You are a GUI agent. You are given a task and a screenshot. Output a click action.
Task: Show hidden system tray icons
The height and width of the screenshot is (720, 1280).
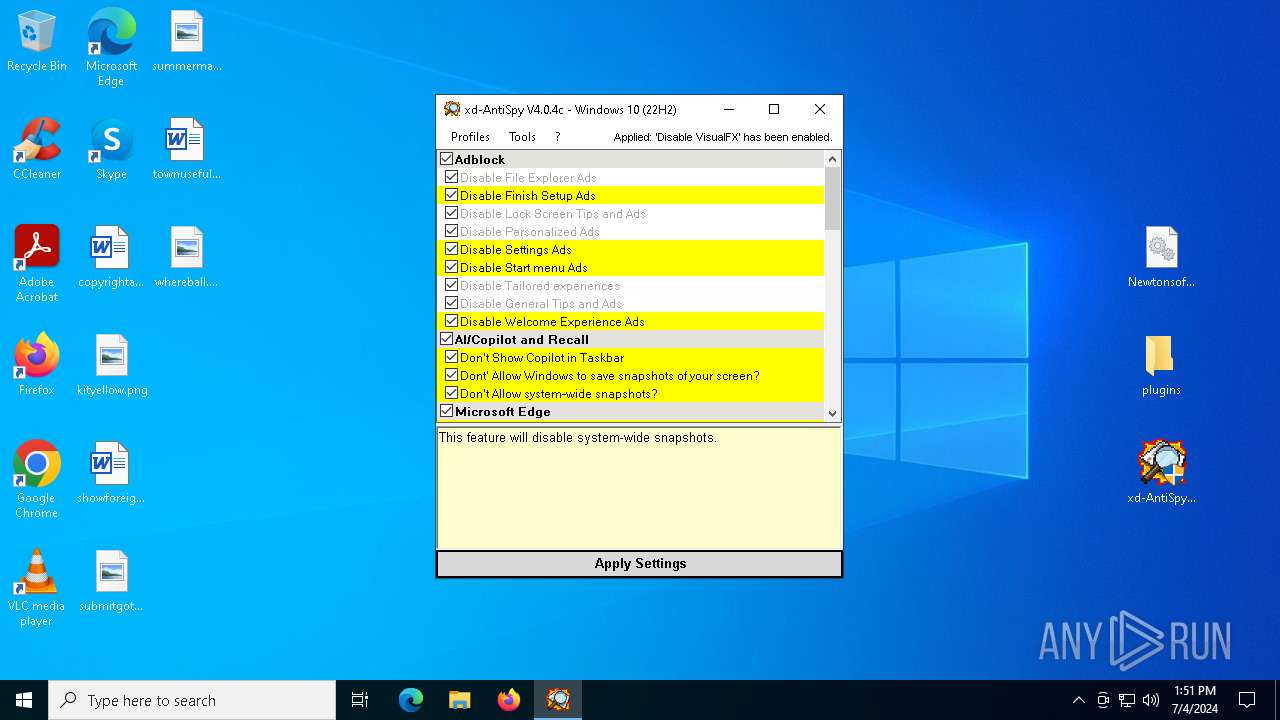[x=1078, y=700]
